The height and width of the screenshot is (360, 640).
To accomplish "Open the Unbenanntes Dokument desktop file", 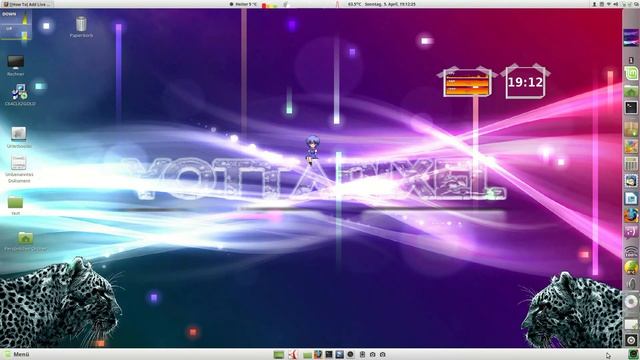I will tap(19, 168).
